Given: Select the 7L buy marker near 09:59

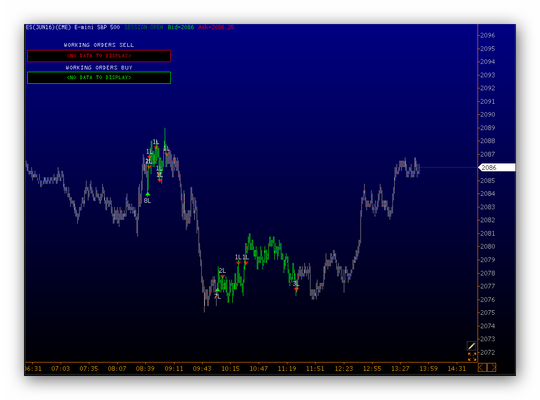Looking at the screenshot, I should tap(217, 290).
